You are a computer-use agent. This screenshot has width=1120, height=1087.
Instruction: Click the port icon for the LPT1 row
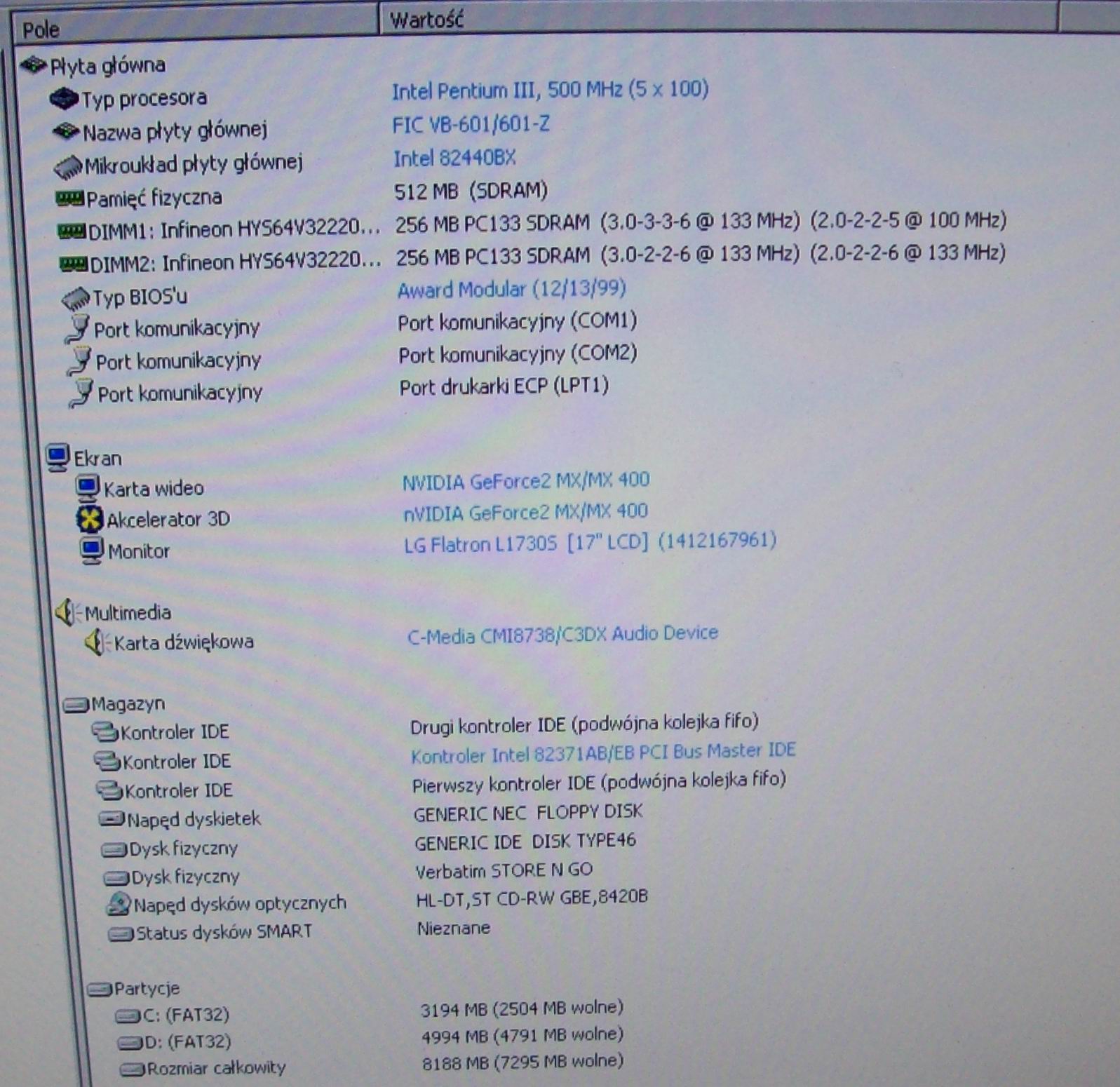[81, 393]
